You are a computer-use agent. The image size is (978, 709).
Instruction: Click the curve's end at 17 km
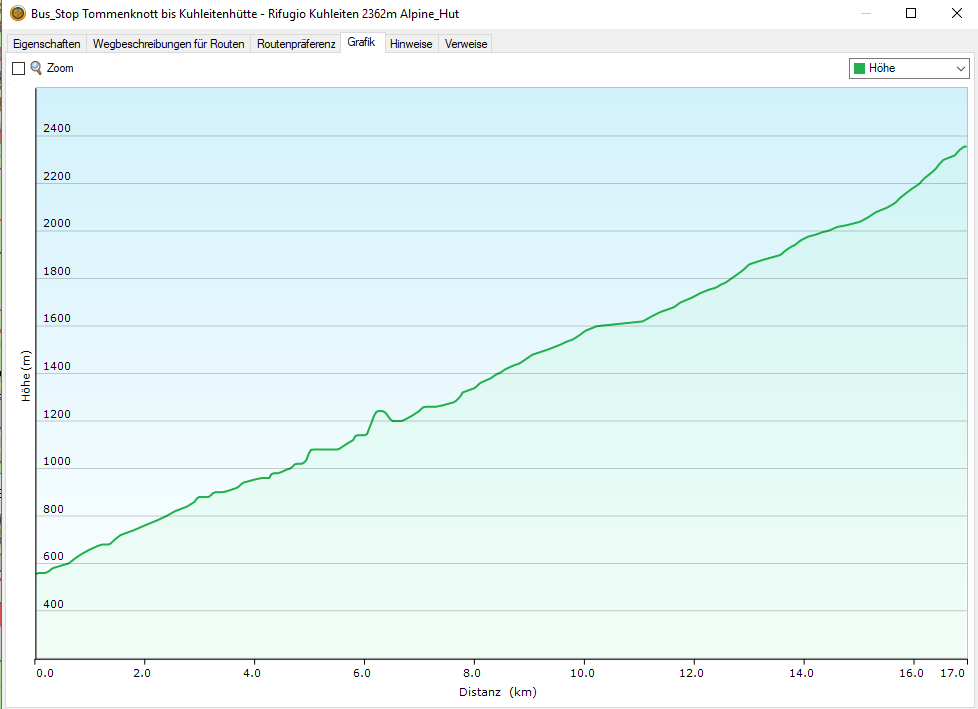tap(965, 147)
